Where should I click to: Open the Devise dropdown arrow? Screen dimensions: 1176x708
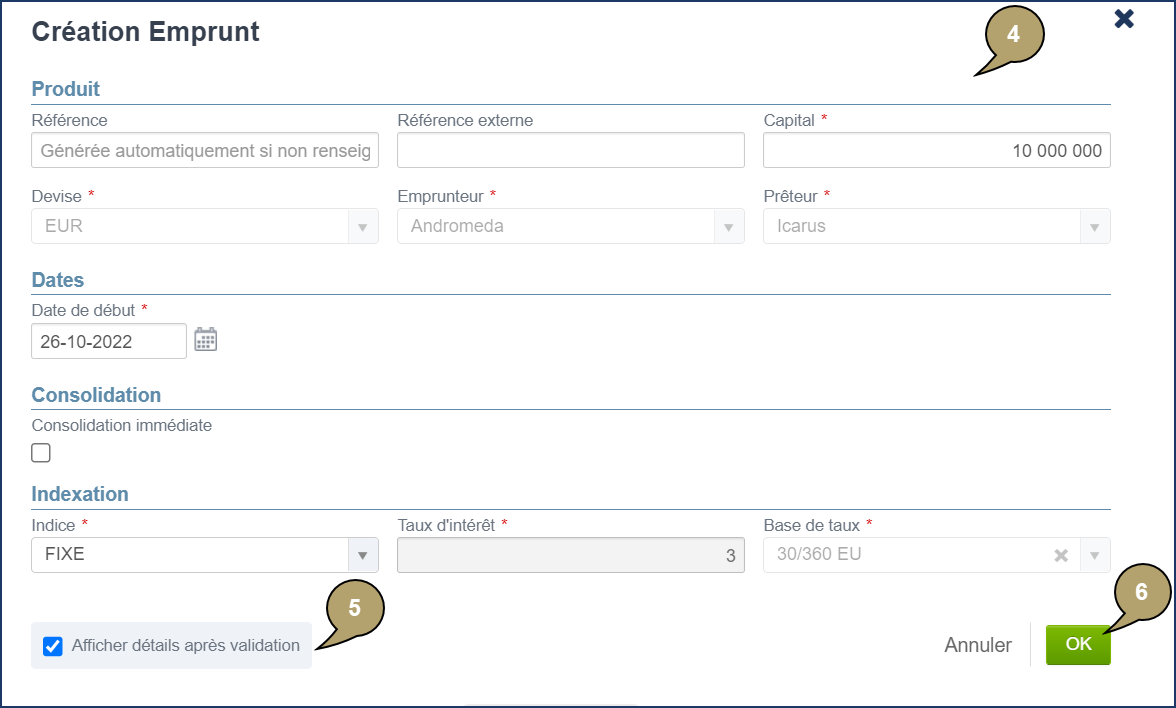(x=363, y=227)
